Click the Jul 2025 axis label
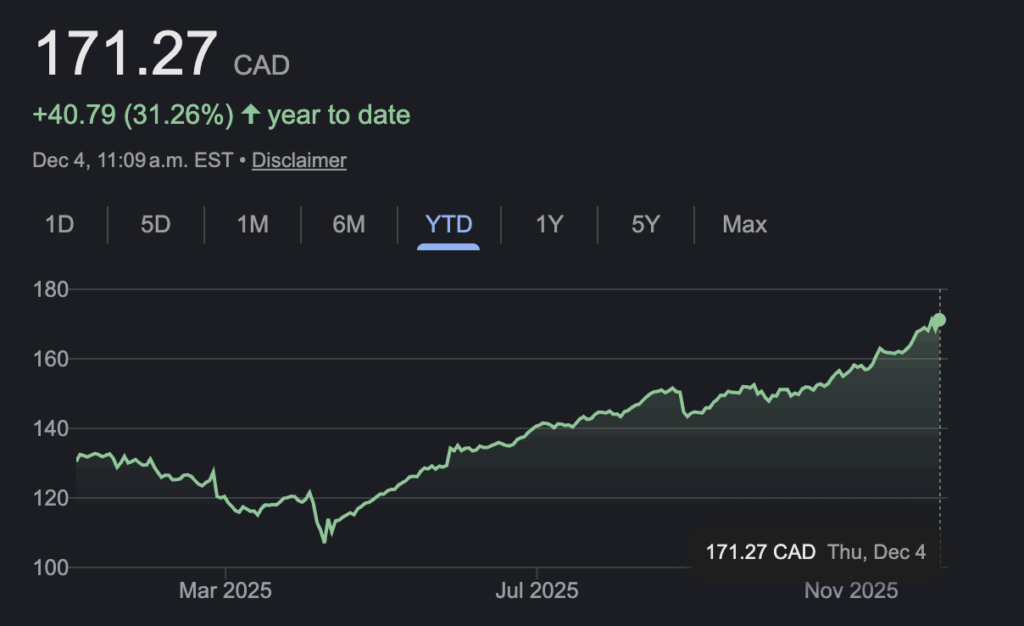 tap(537, 591)
